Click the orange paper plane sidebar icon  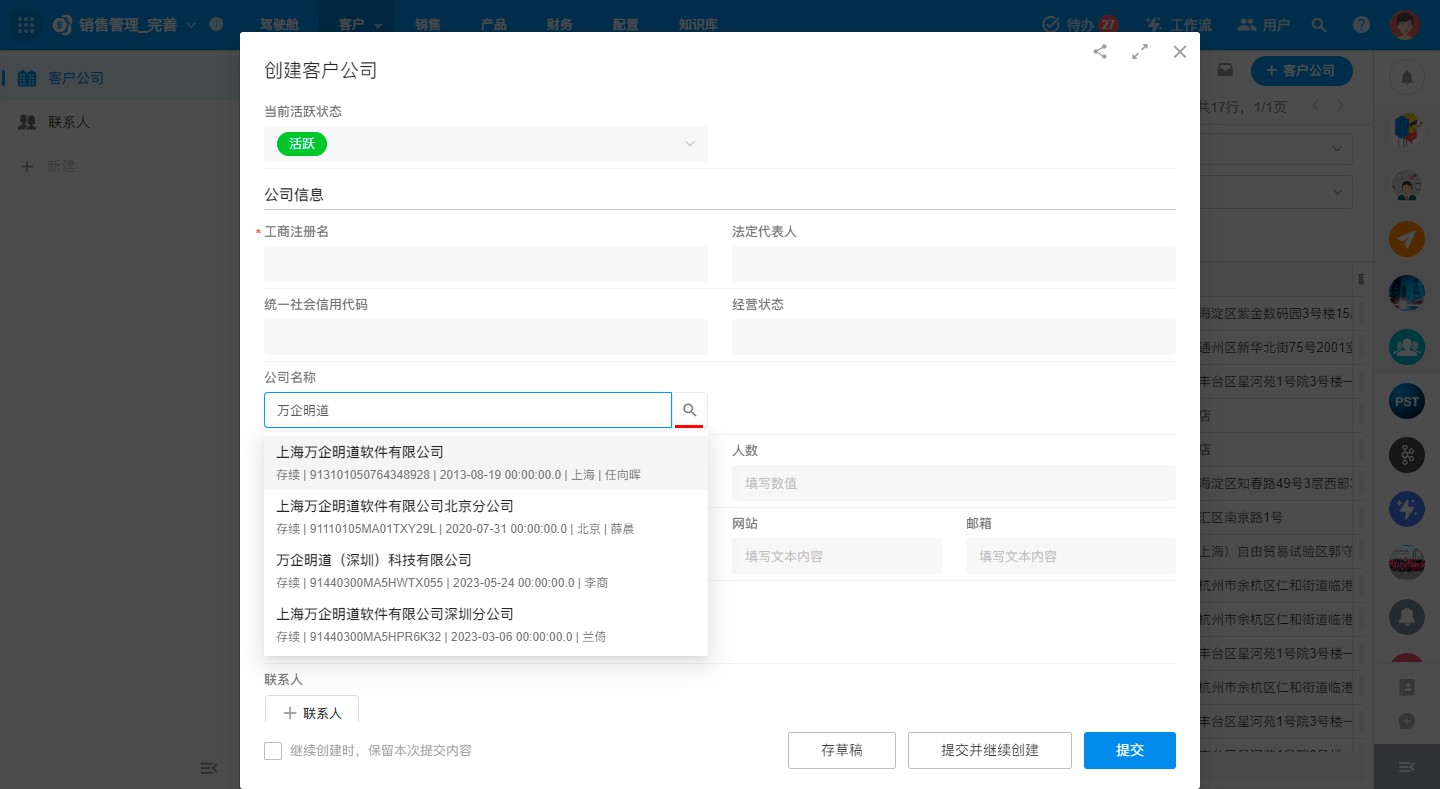tap(1406, 238)
